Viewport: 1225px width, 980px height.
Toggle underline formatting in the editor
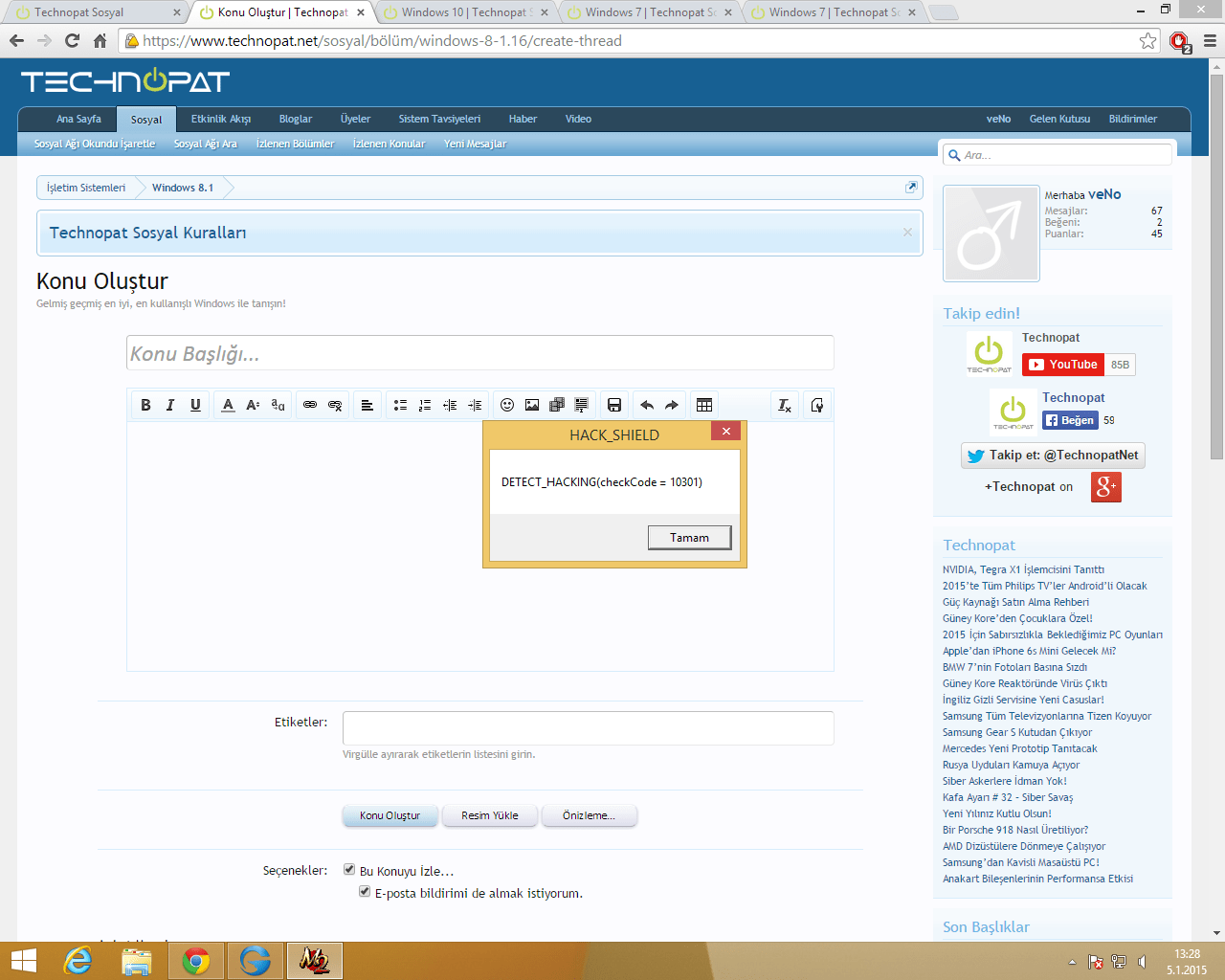pyautogui.click(x=195, y=405)
